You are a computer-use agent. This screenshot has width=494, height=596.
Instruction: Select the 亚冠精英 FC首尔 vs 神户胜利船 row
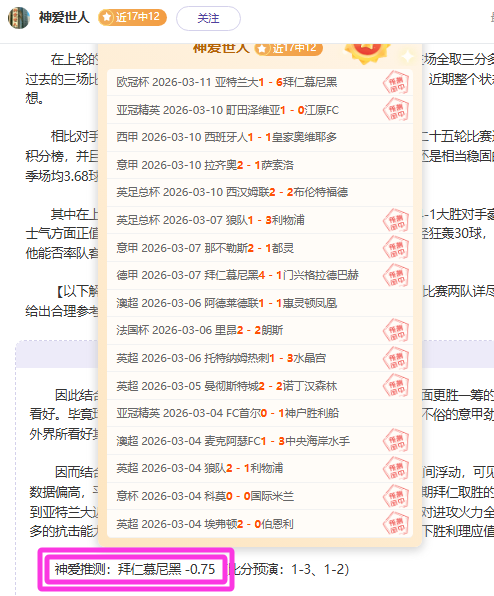pyautogui.click(x=260, y=413)
